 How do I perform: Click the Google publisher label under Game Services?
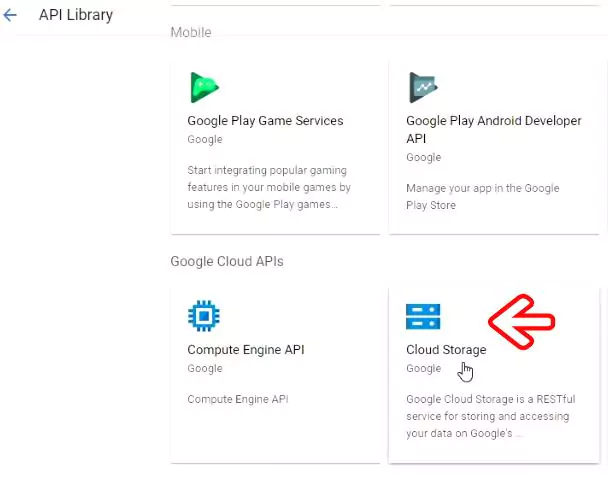click(x=205, y=140)
